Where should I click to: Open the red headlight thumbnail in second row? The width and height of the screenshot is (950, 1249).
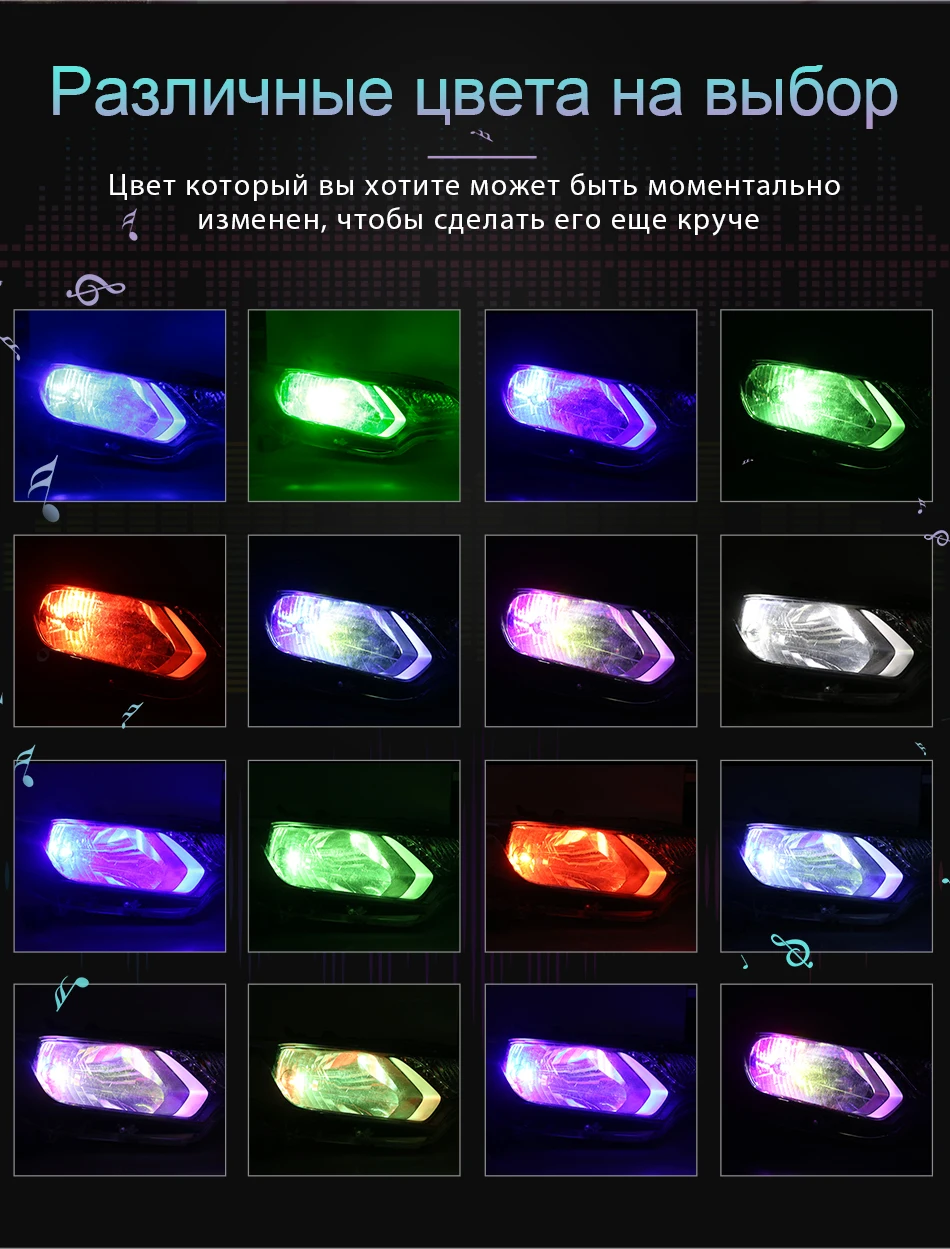click(119, 630)
